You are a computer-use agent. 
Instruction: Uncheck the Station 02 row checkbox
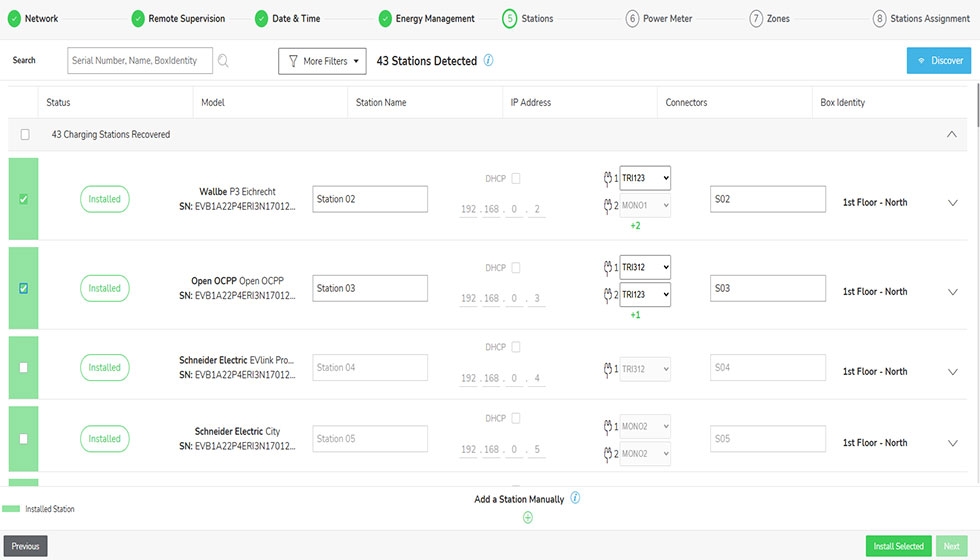(x=24, y=199)
